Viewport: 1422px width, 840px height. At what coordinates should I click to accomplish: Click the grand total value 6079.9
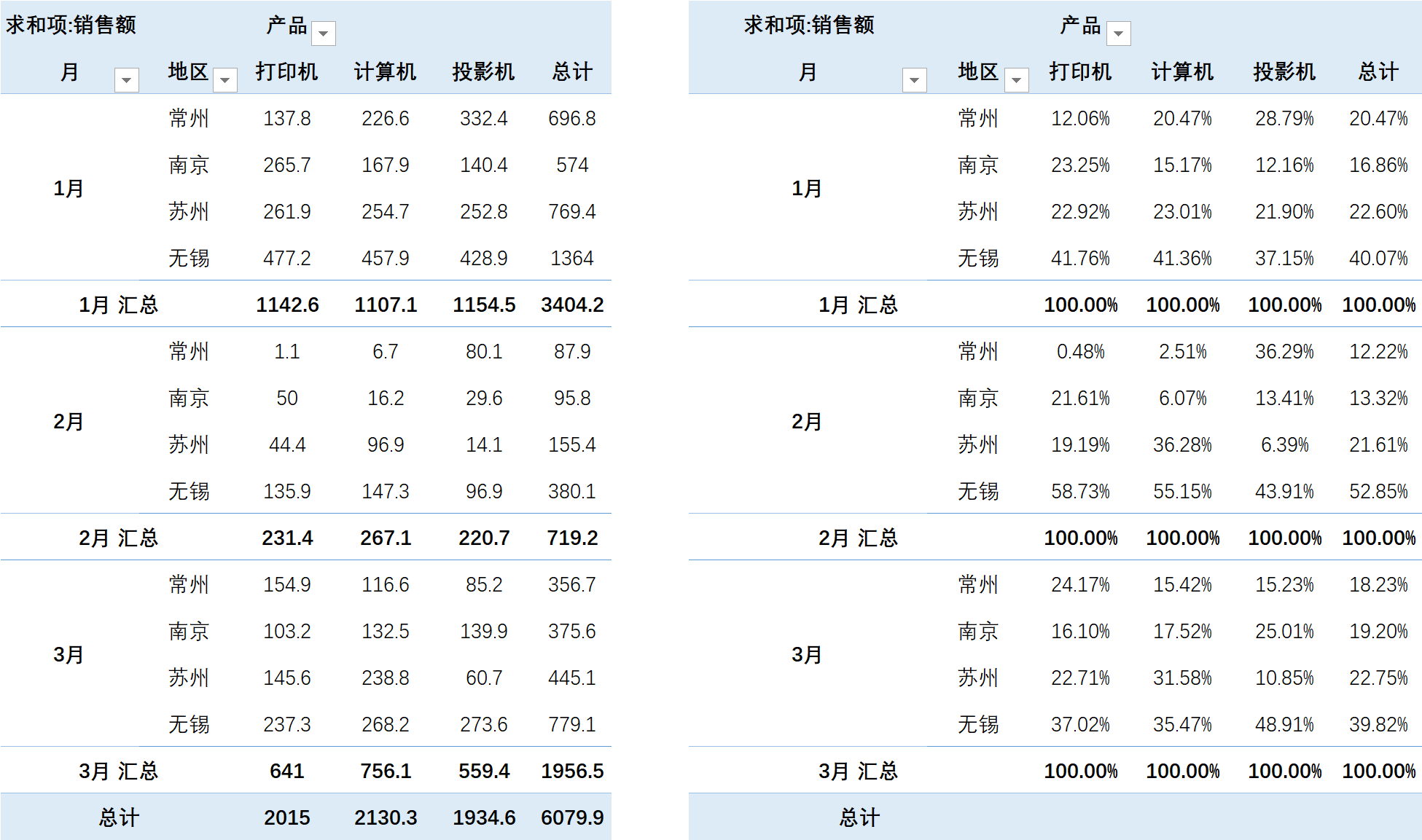pos(572,817)
